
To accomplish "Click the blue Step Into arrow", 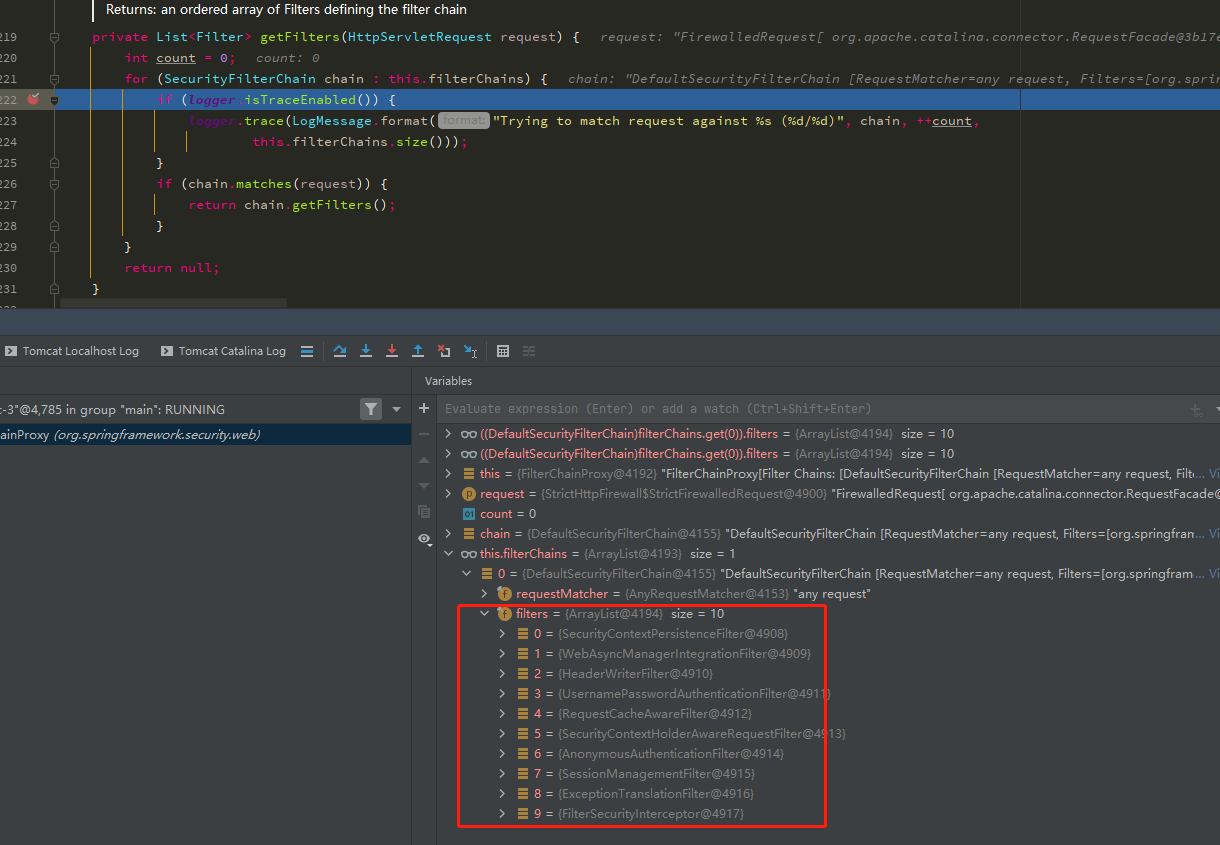I will point(366,351).
